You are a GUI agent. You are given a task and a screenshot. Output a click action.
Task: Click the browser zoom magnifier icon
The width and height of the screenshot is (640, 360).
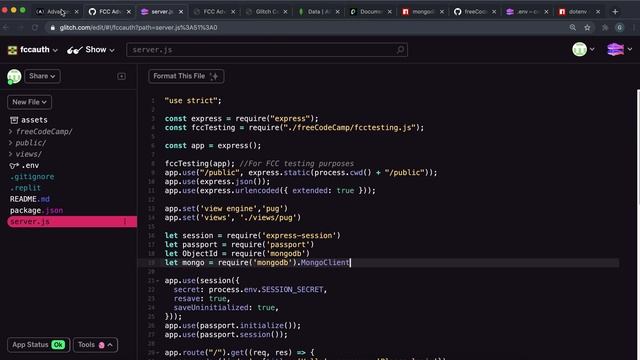click(573, 27)
